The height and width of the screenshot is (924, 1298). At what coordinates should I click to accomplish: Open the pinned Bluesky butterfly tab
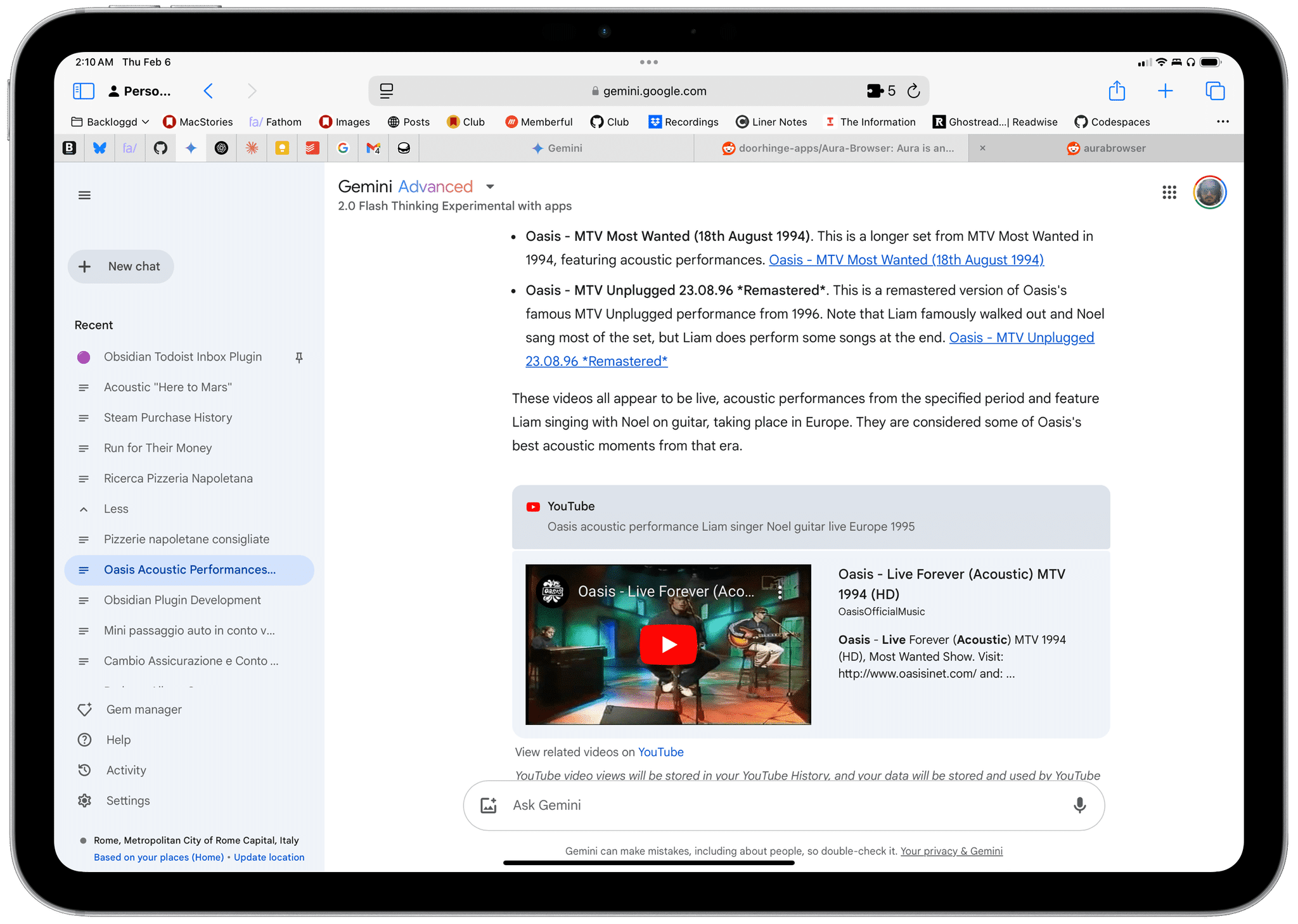(100, 148)
